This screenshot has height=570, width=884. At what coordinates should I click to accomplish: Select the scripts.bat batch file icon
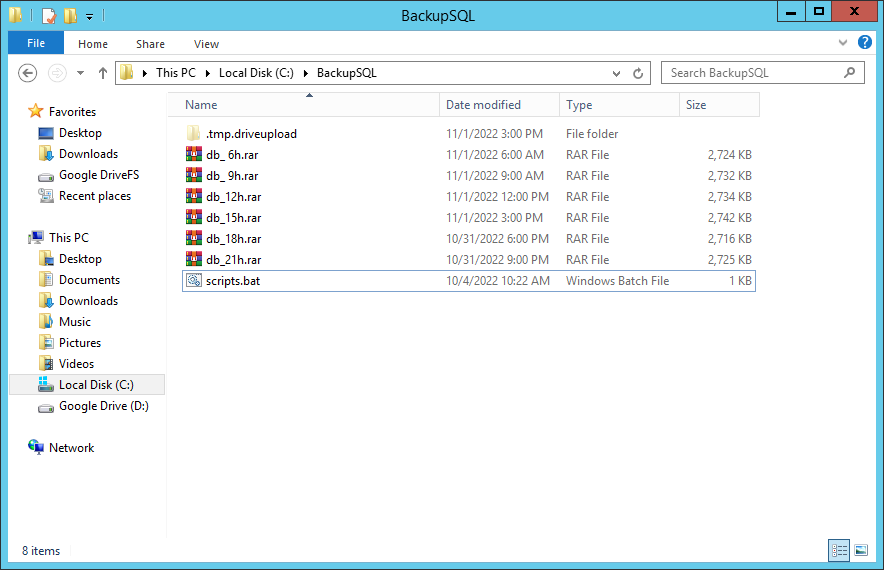(194, 281)
